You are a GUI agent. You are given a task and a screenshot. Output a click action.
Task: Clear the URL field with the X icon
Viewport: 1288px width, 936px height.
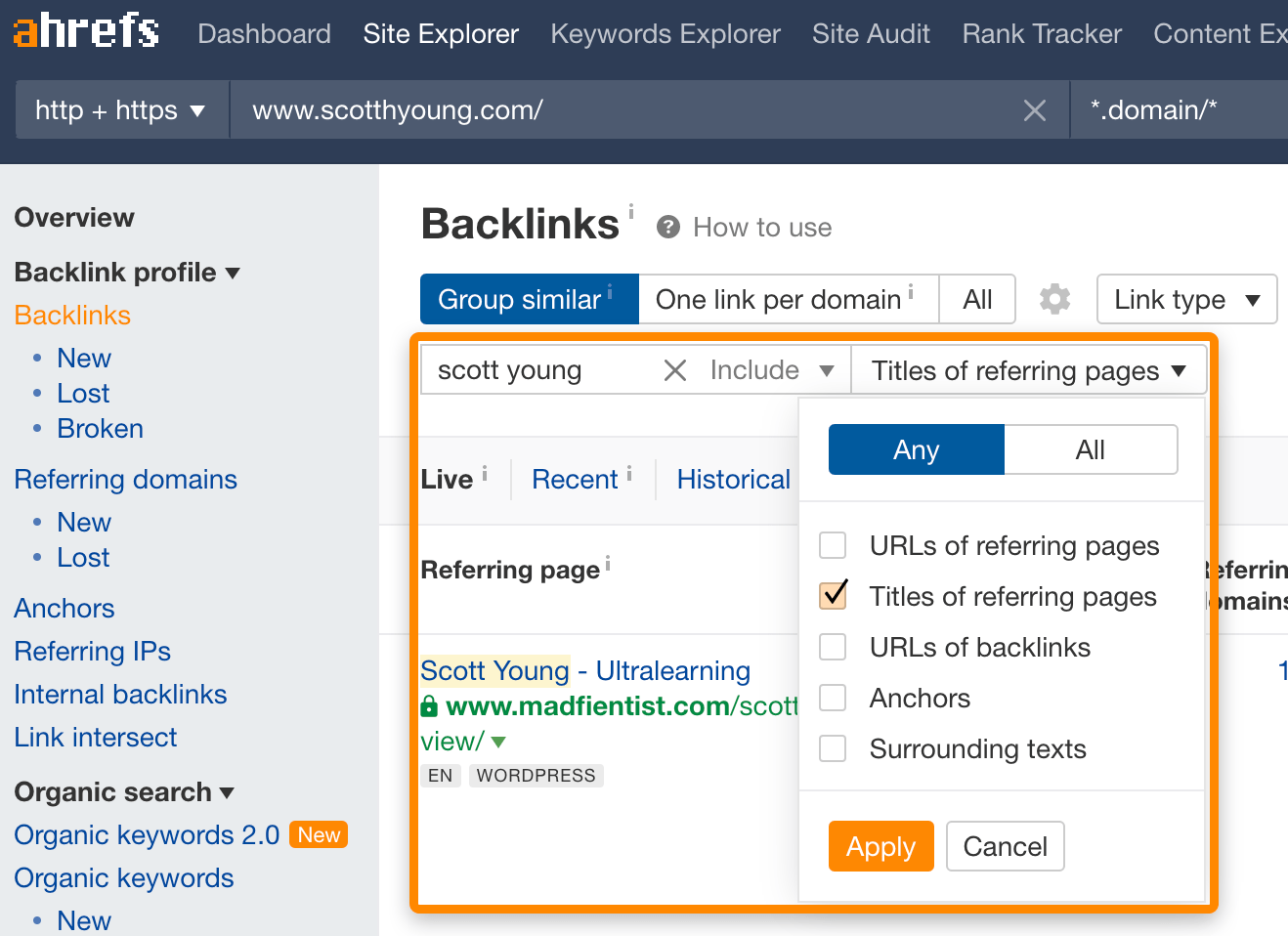[1034, 110]
